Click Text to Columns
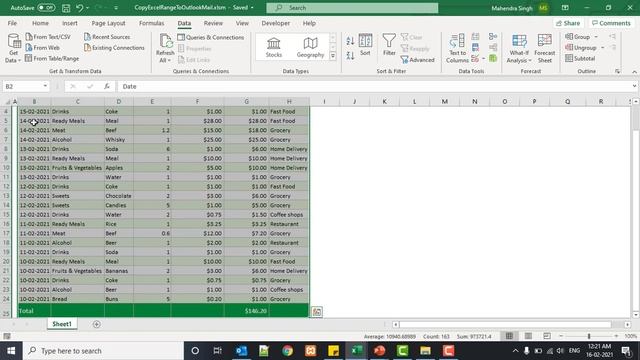Screen dimensions: 640x360 pos(457,49)
